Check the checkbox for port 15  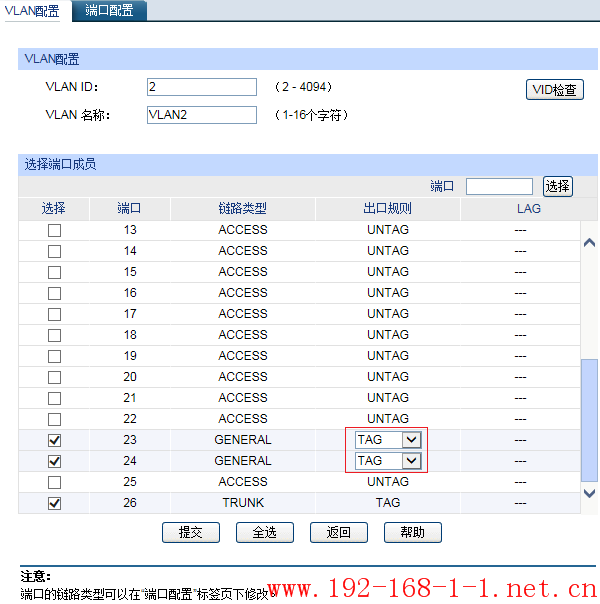click(54, 272)
